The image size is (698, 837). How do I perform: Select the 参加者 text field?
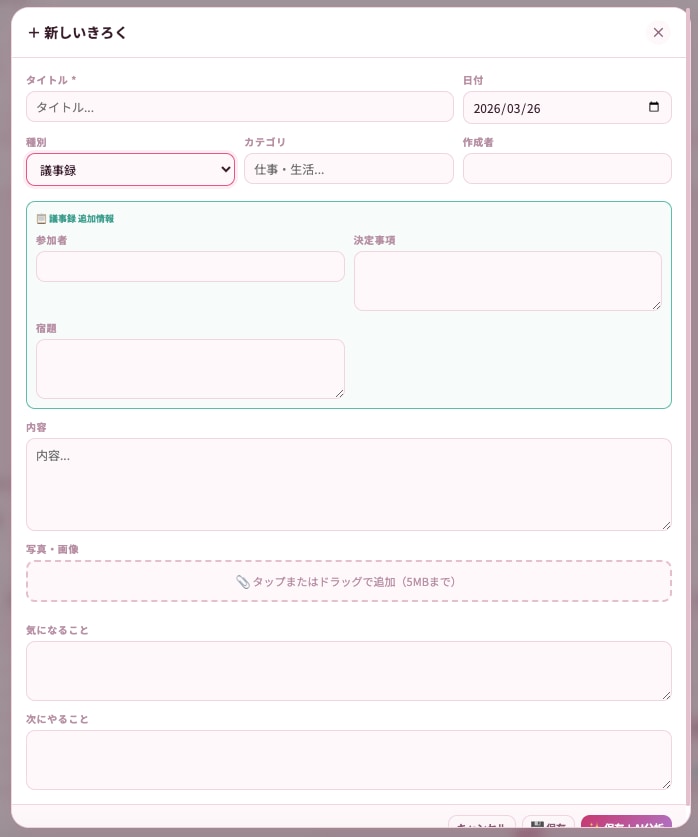pos(191,267)
